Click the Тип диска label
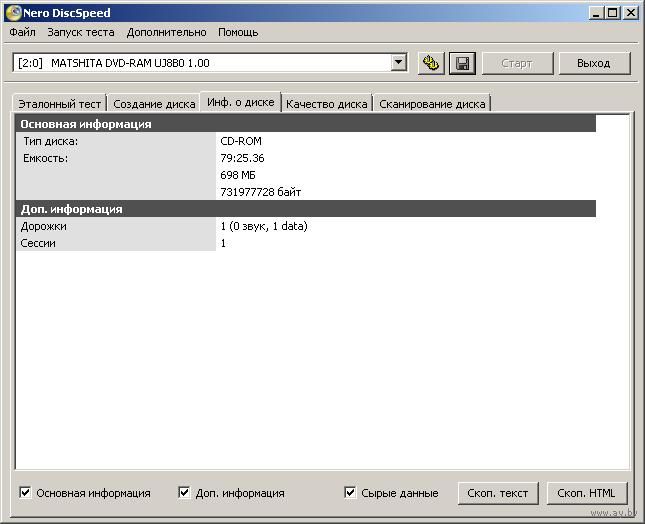The image size is (645, 524). coord(50,141)
